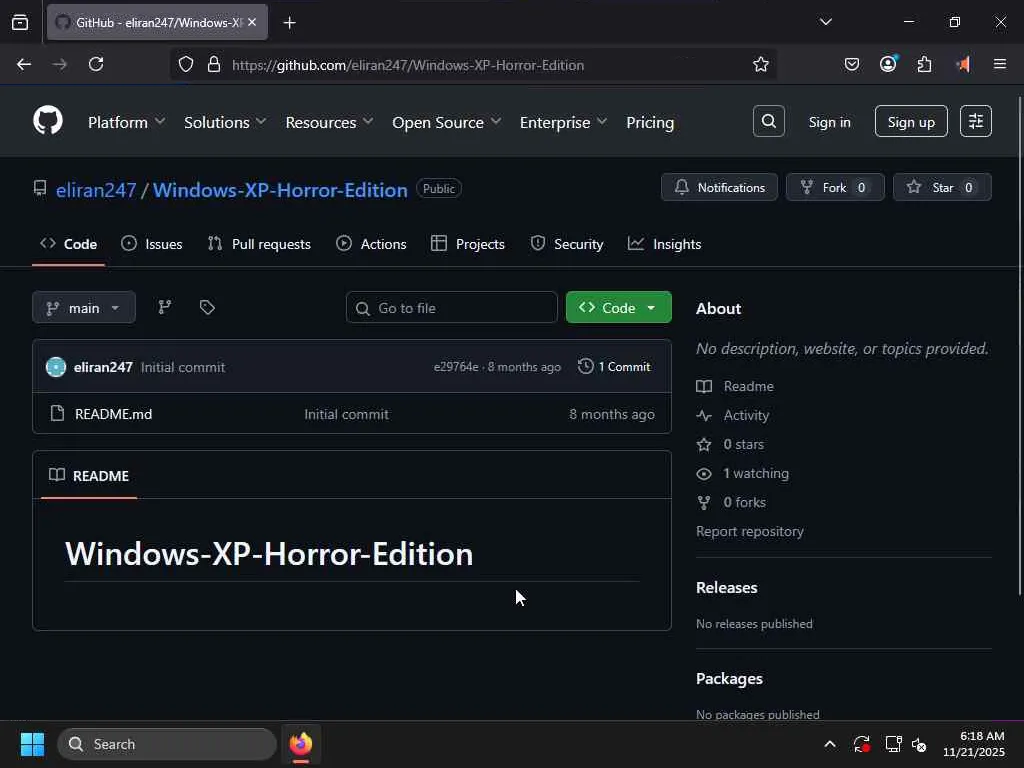The image size is (1024, 768).
Task: Bookmark this page with the star
Action: coord(760,65)
